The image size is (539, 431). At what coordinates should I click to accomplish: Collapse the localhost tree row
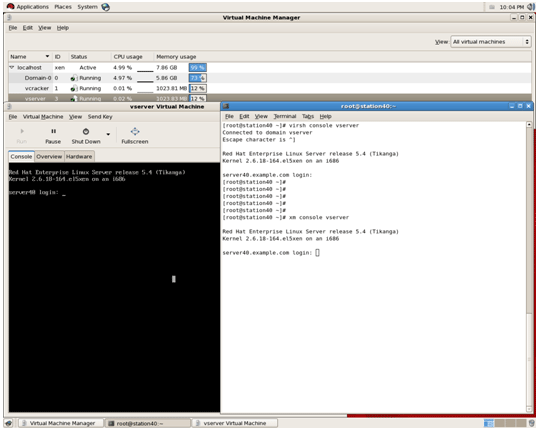(12, 68)
